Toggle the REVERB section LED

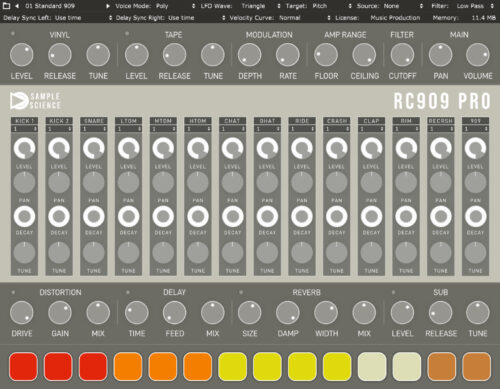(x=241, y=292)
